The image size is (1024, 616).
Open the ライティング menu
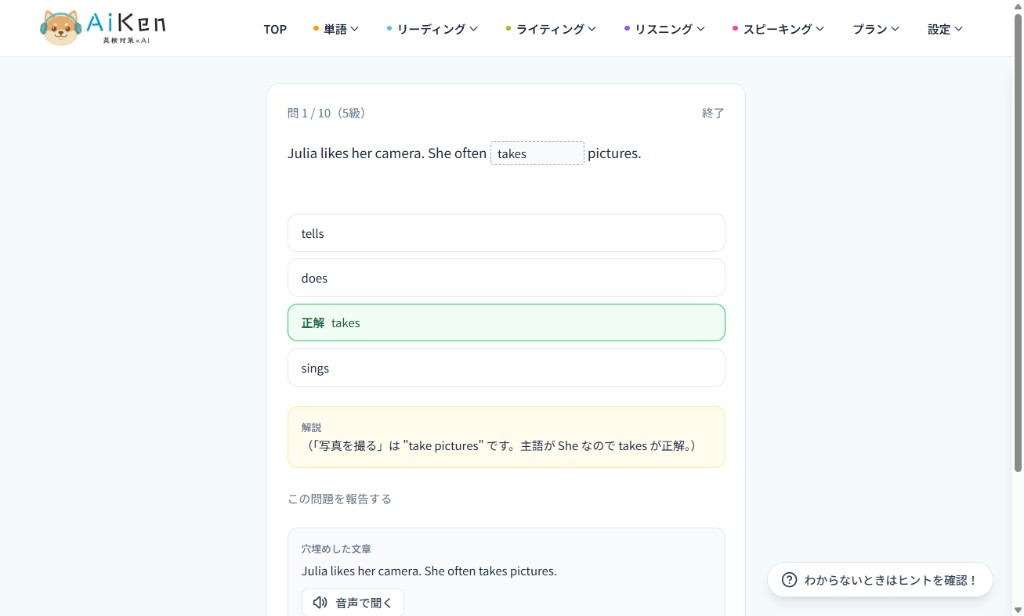click(551, 29)
